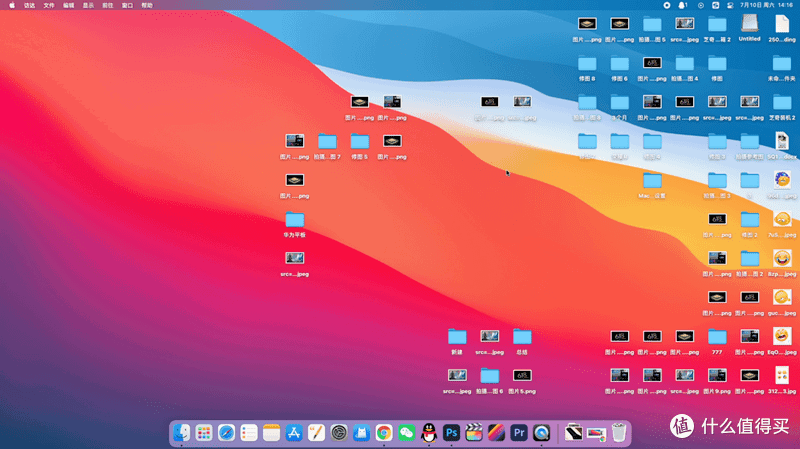This screenshot has height=449, width=800.
Task: Open the 帮助 menu in the menu bar
Action: click(x=147, y=5)
